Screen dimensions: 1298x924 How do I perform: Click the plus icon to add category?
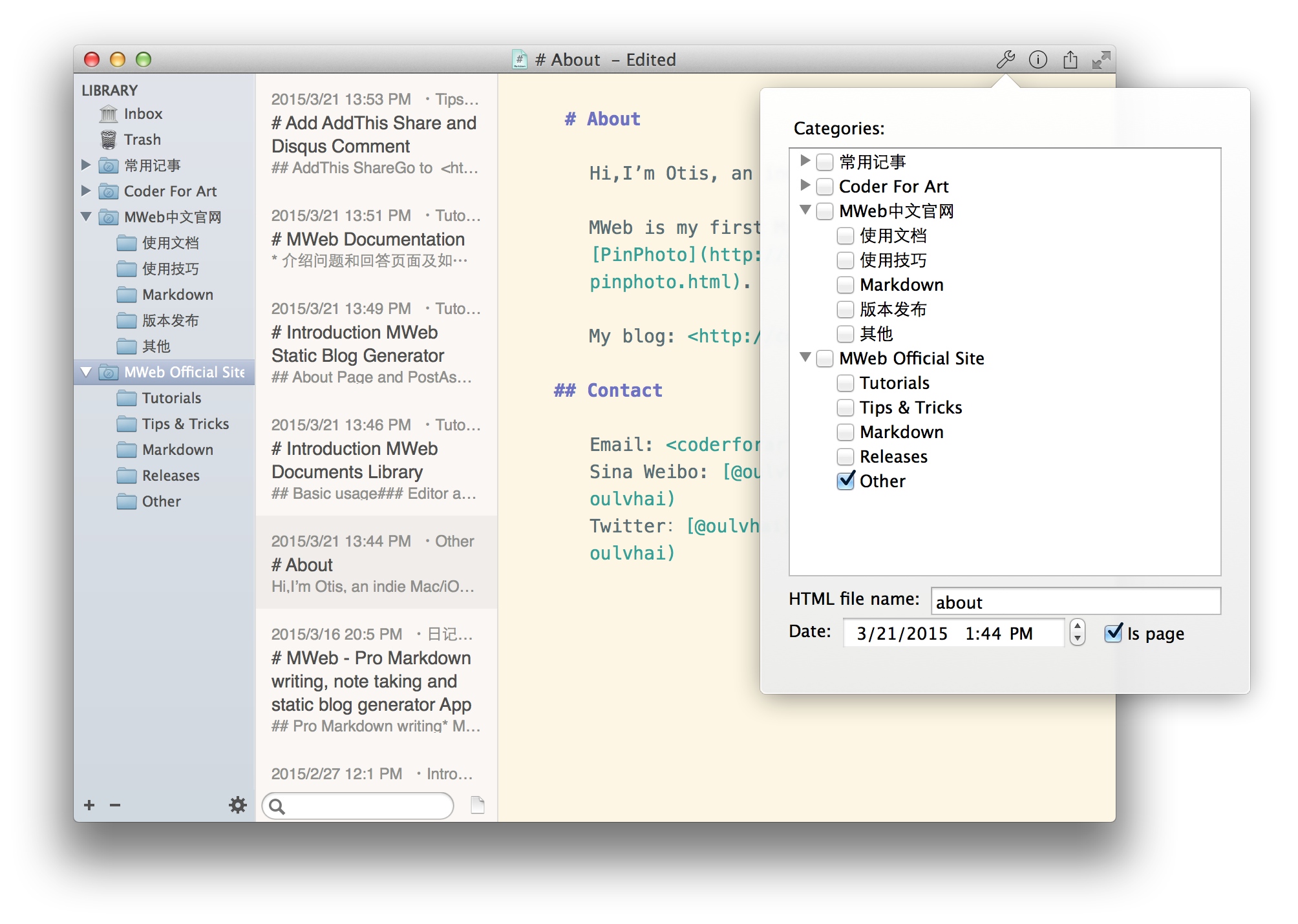point(89,804)
